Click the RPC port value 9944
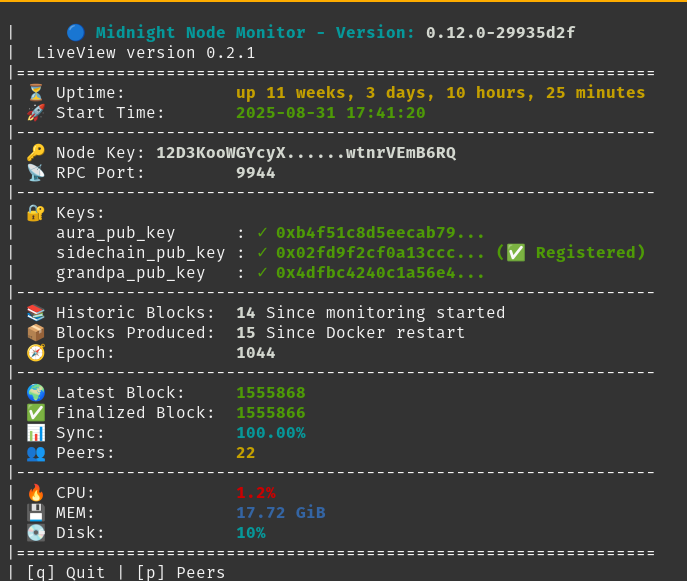The height and width of the screenshot is (581, 687). (x=256, y=173)
